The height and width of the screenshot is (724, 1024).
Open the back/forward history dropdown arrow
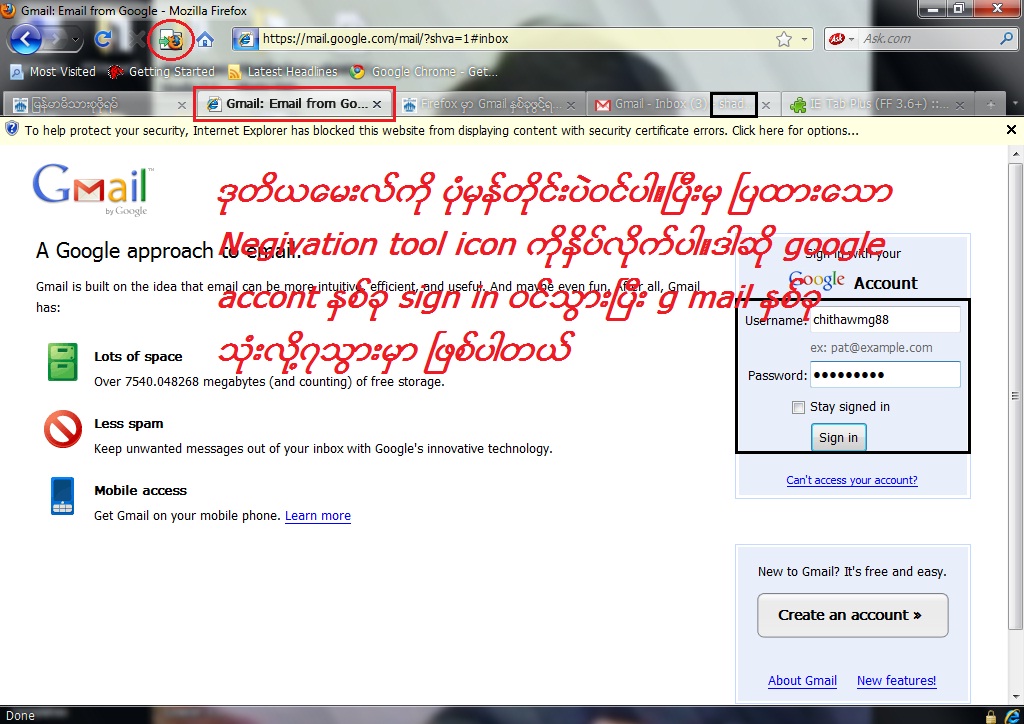pyautogui.click(x=76, y=40)
